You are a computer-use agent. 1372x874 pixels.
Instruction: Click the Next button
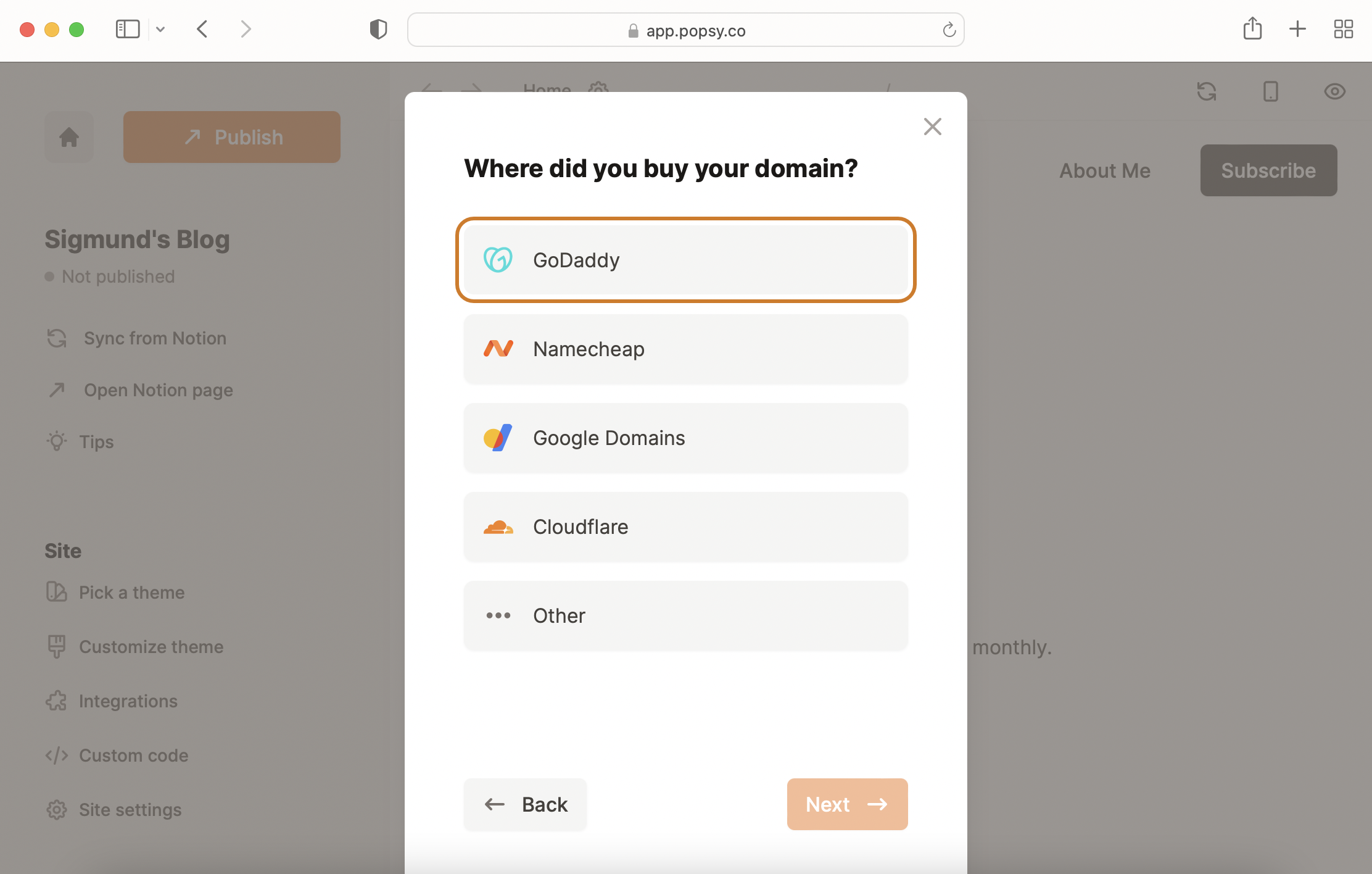point(846,804)
